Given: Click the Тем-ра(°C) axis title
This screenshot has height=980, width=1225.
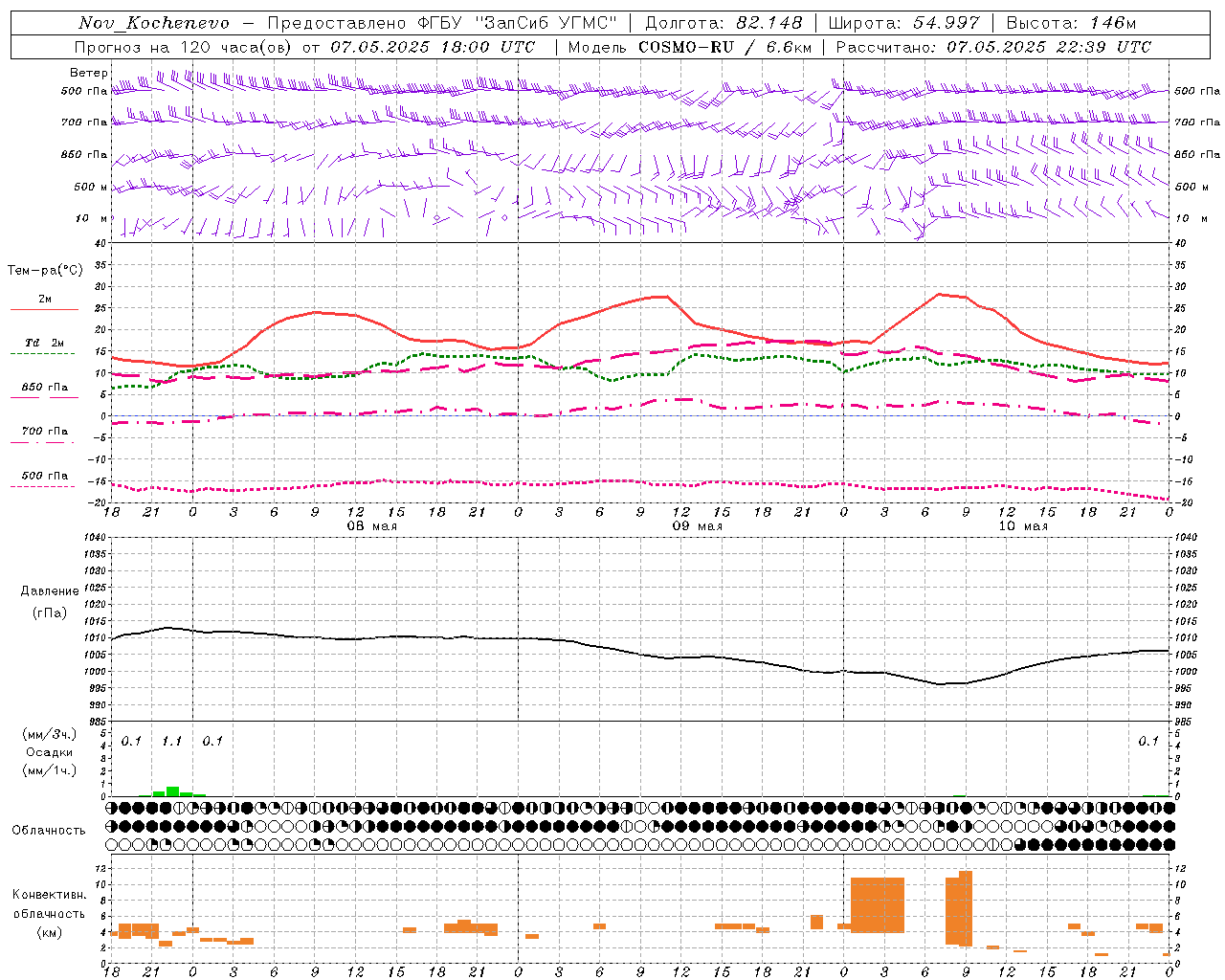Looking at the screenshot, I should (45, 271).
